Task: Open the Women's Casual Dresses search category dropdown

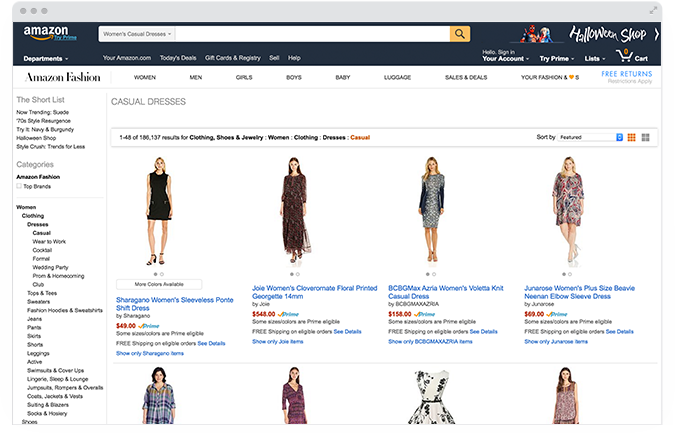Action: click(x=137, y=34)
